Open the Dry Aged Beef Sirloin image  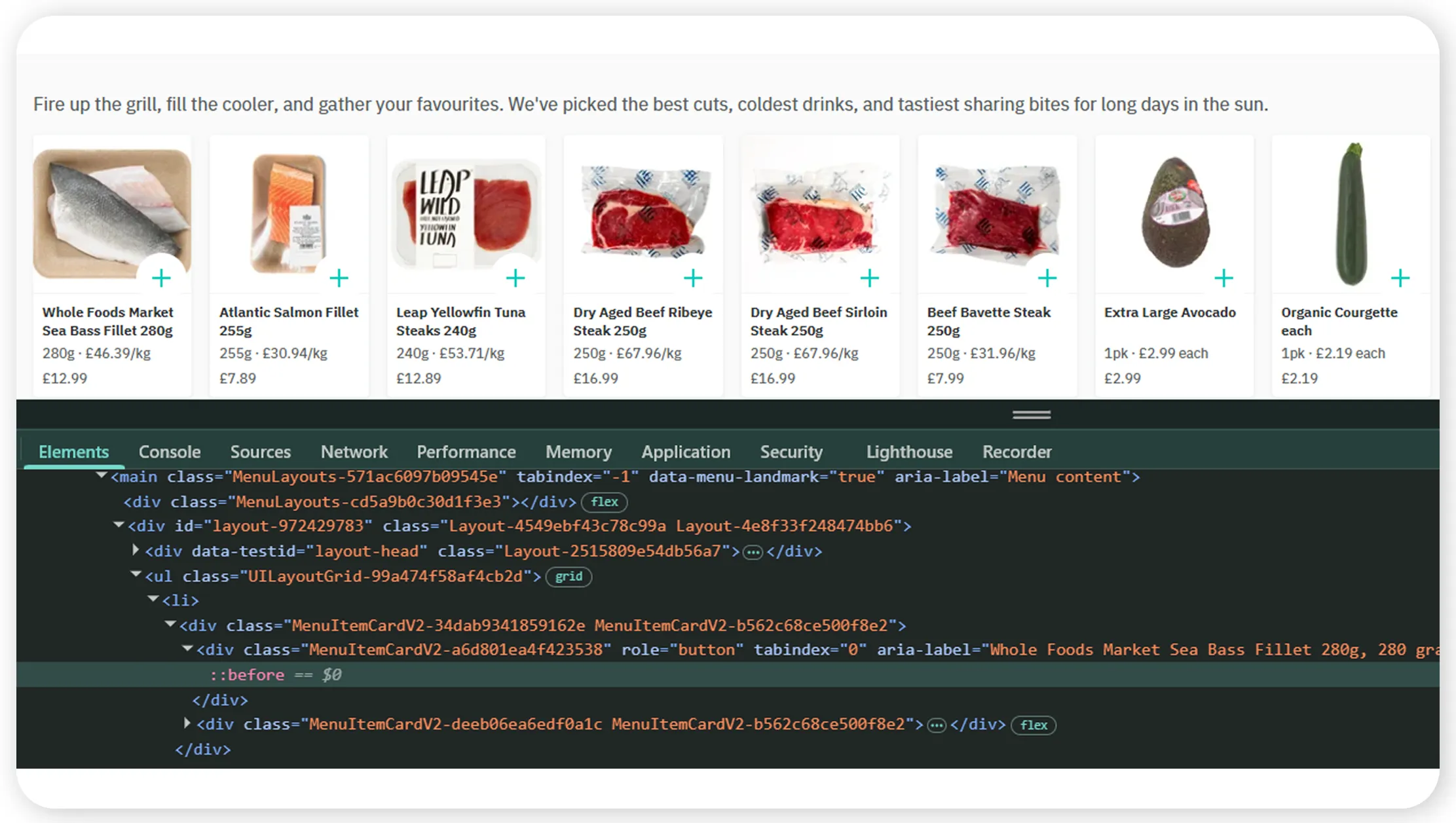tap(820, 213)
